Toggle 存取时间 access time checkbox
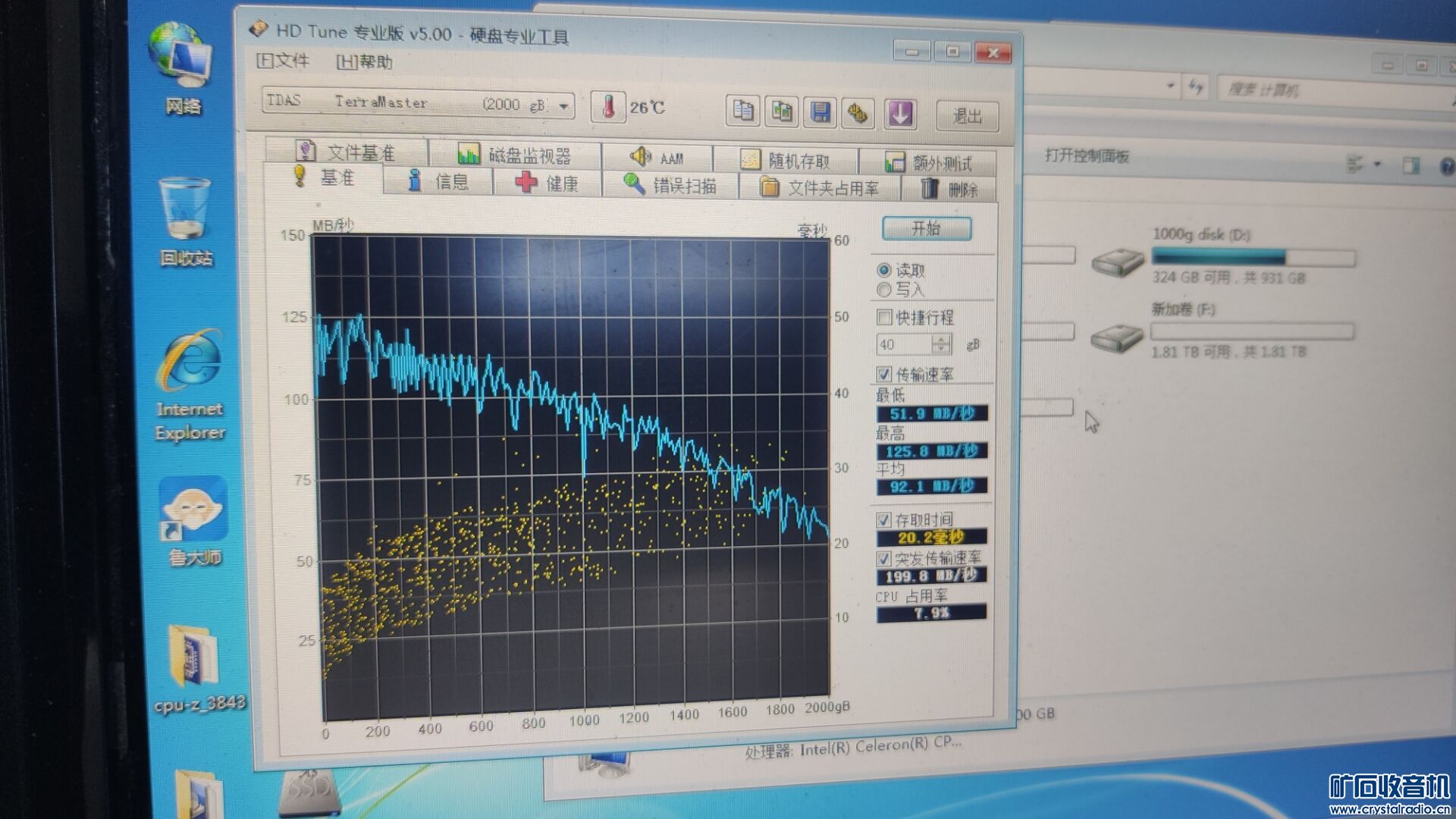The image size is (1456, 819). [x=883, y=520]
